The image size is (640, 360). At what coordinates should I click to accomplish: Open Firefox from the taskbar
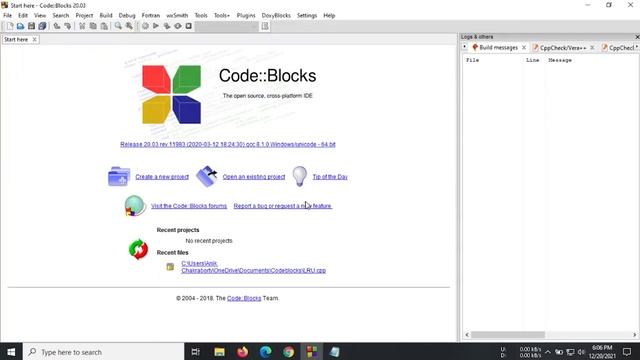(x=242, y=352)
